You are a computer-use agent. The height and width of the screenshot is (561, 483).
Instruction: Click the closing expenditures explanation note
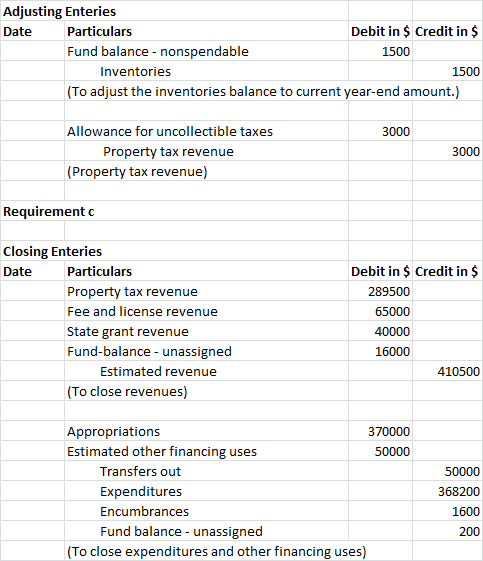217,552
